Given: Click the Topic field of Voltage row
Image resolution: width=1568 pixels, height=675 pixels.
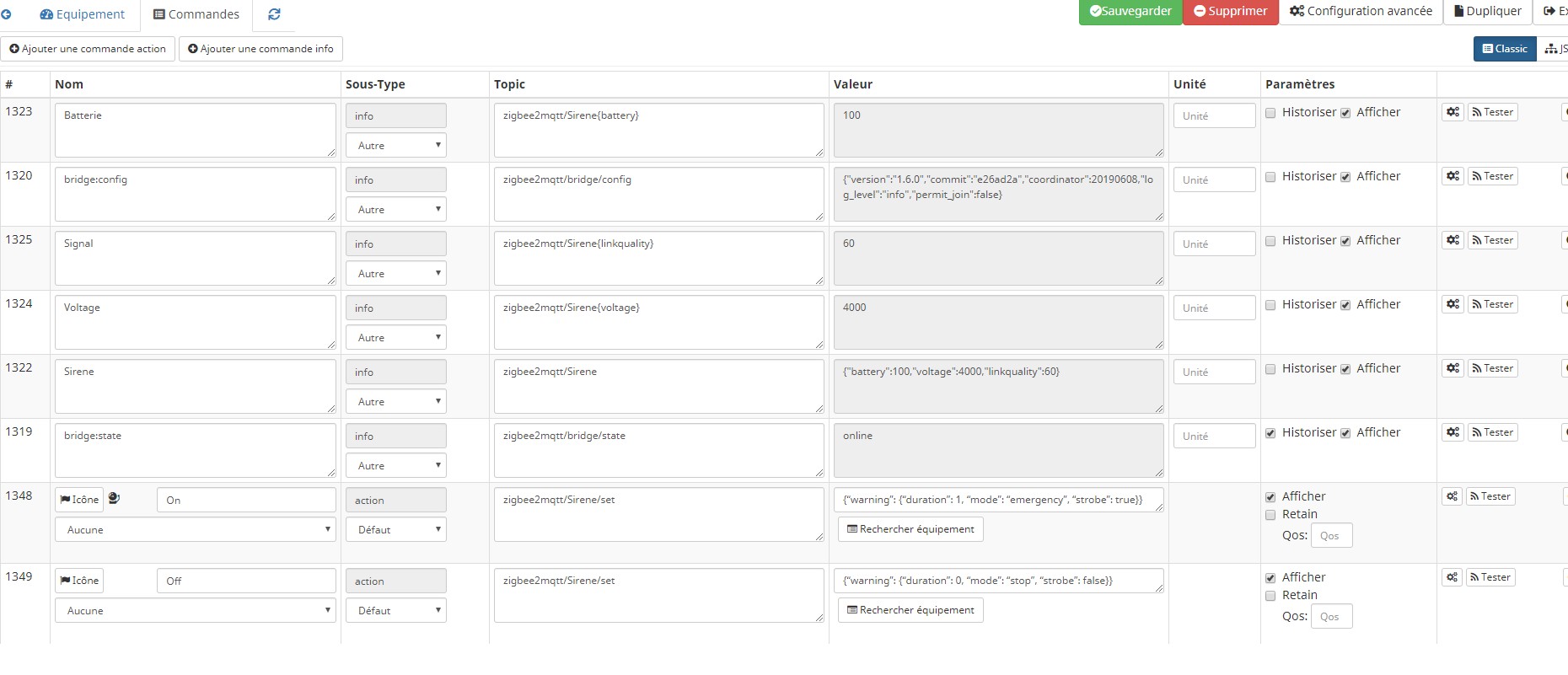Looking at the screenshot, I should (659, 322).
